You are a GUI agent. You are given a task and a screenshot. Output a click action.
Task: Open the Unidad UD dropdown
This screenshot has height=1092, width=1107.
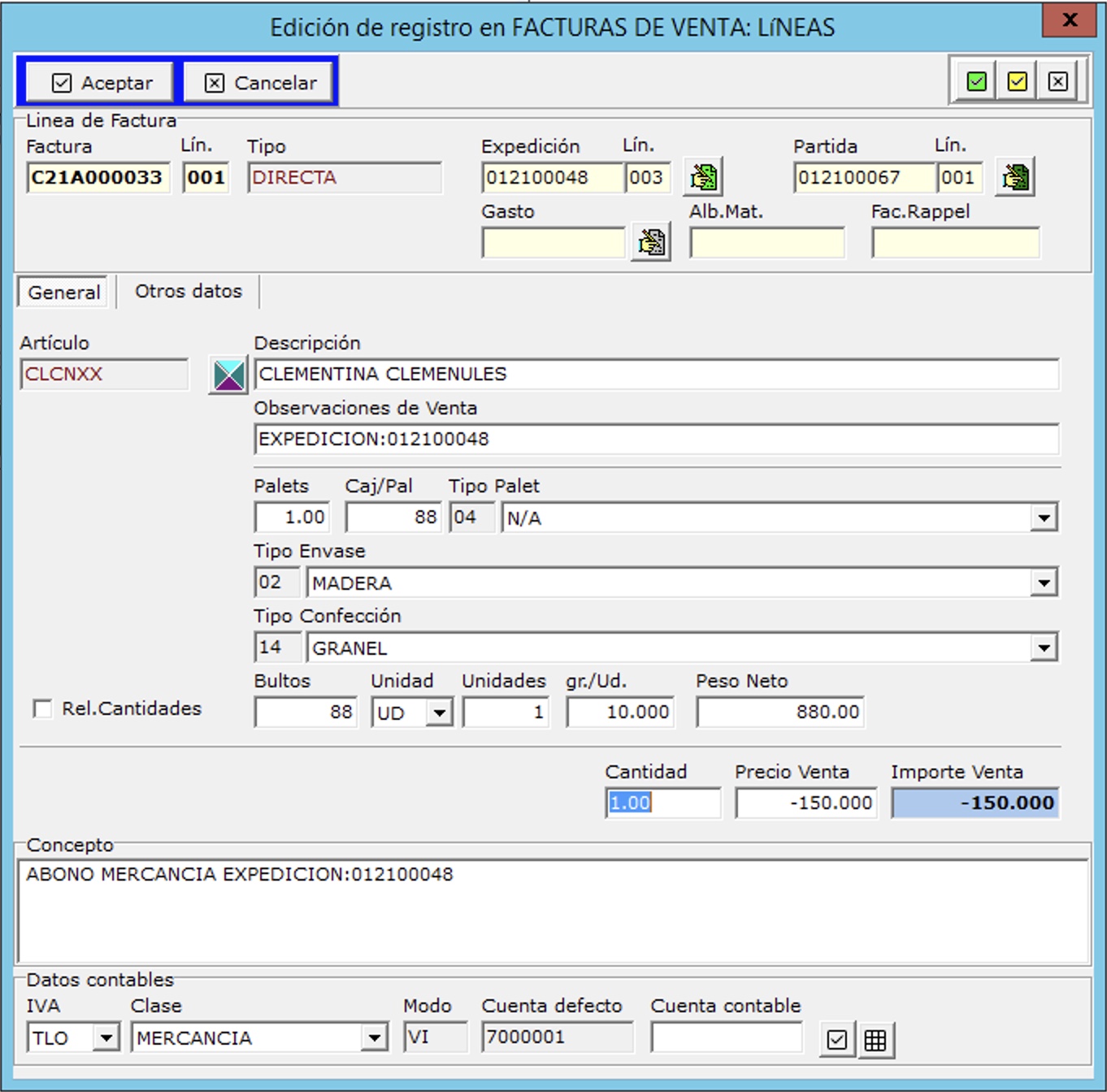point(440,713)
